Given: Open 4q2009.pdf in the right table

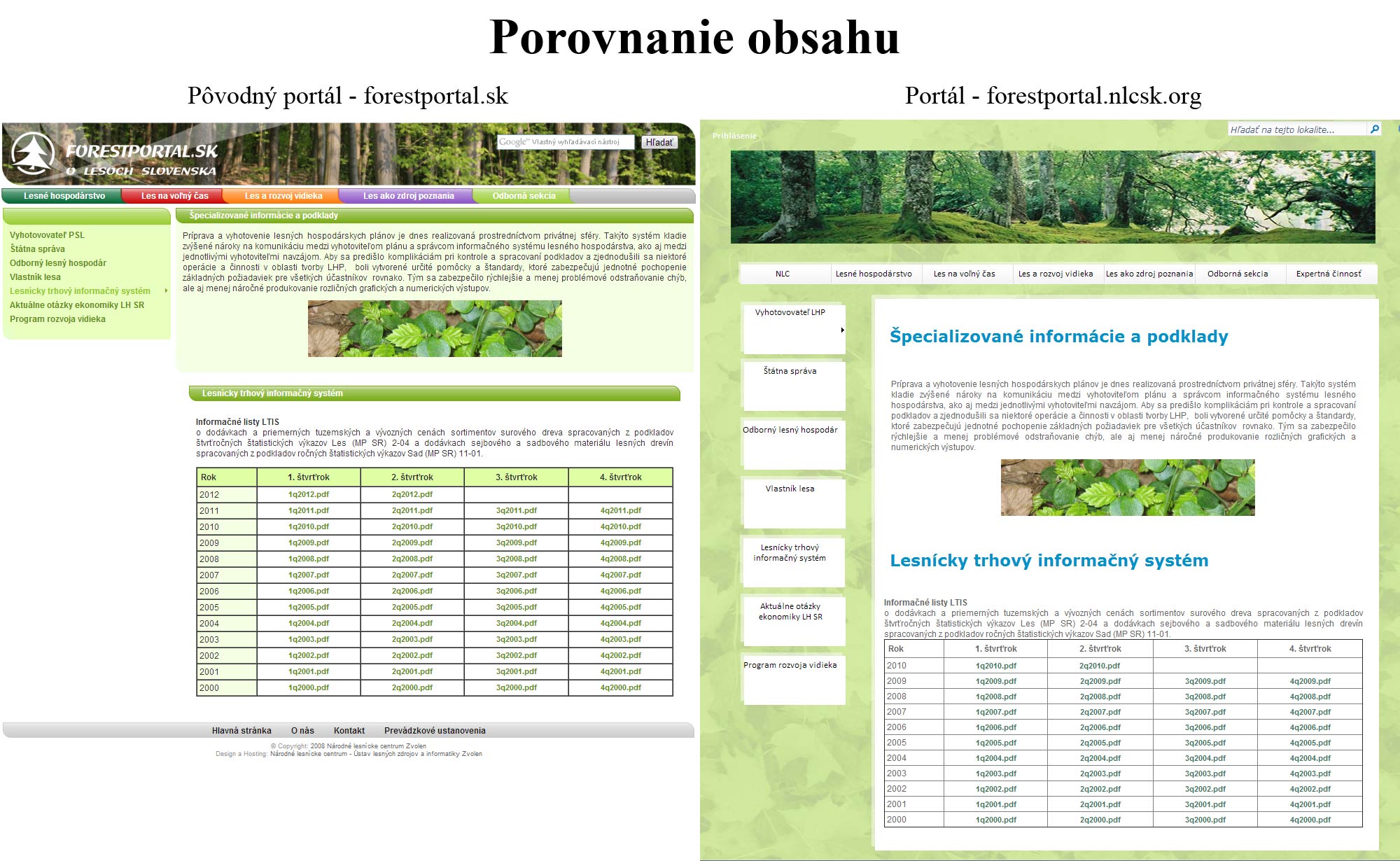Looking at the screenshot, I should [x=1310, y=681].
